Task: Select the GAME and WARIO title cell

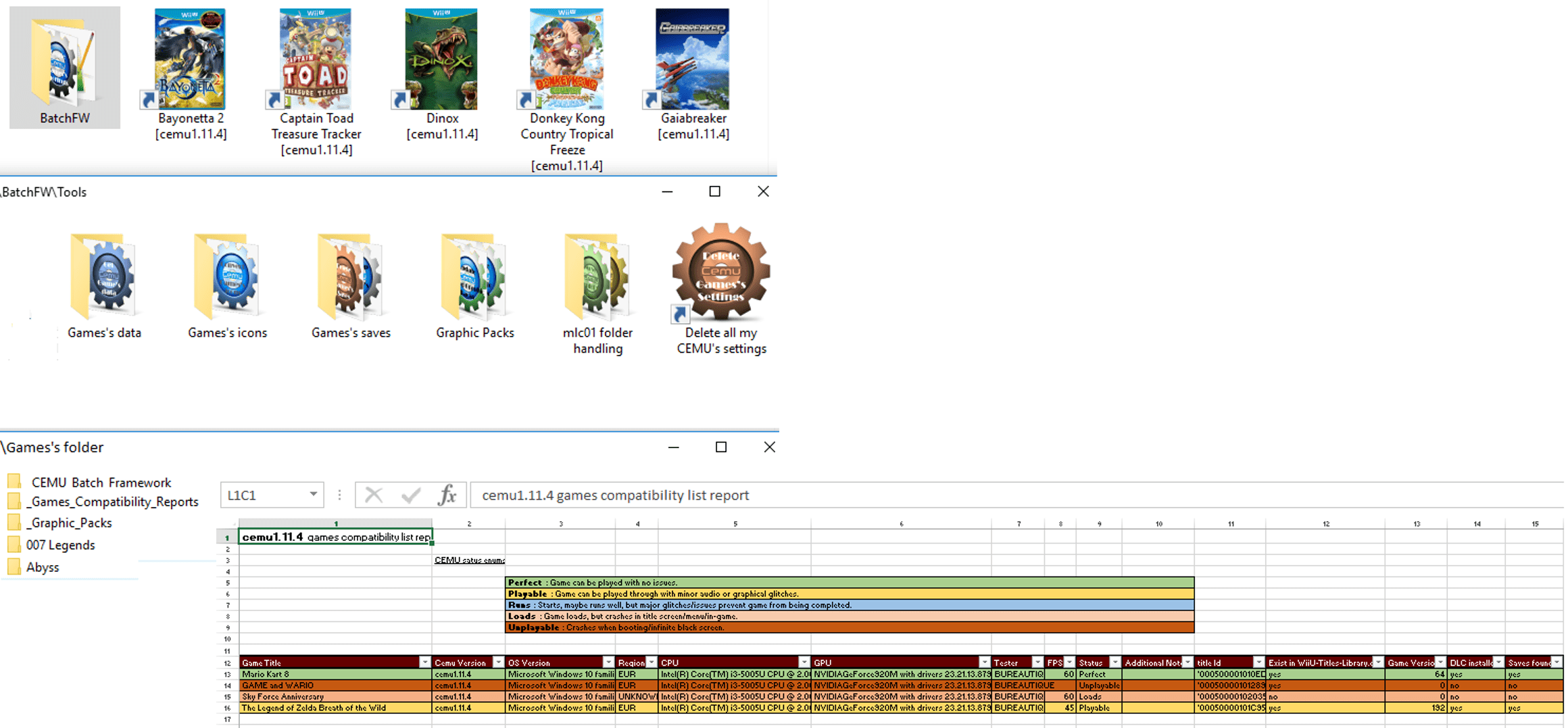Action: [x=336, y=685]
